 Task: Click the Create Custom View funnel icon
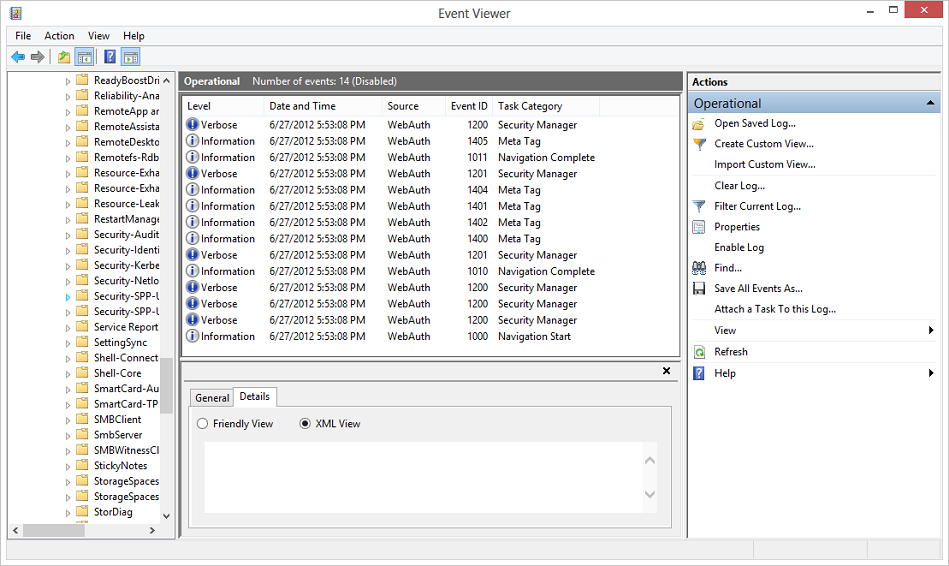pyautogui.click(x=699, y=144)
